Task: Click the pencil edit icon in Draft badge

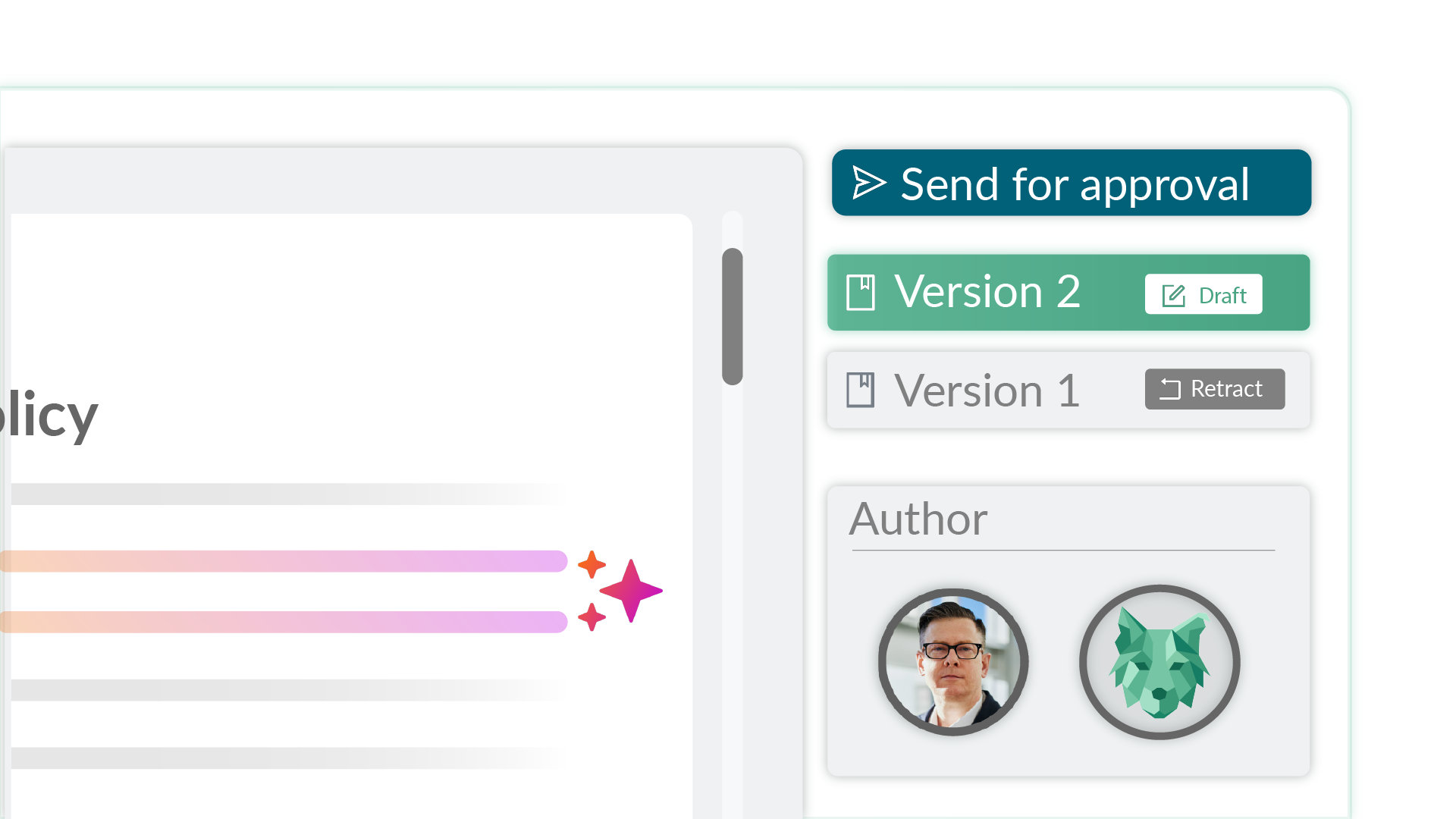Action: click(x=1173, y=295)
